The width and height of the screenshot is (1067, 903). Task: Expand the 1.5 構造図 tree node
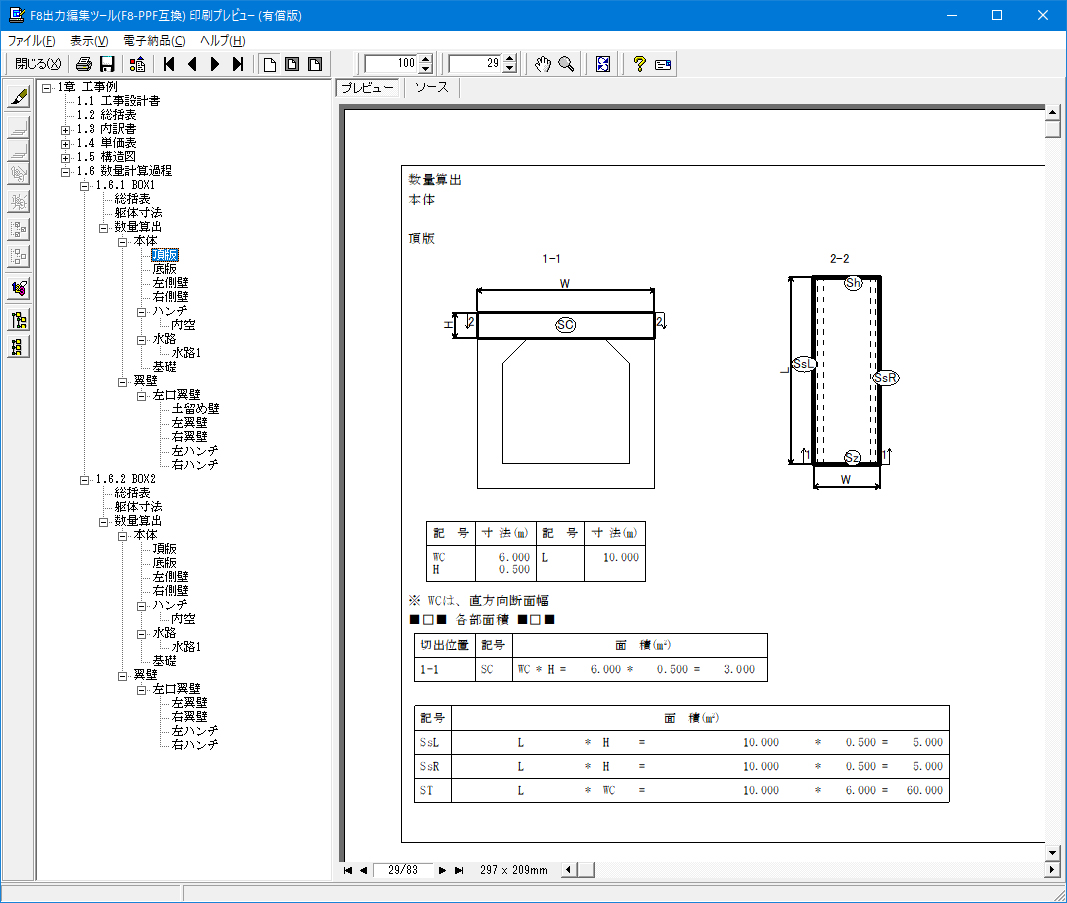(x=65, y=158)
